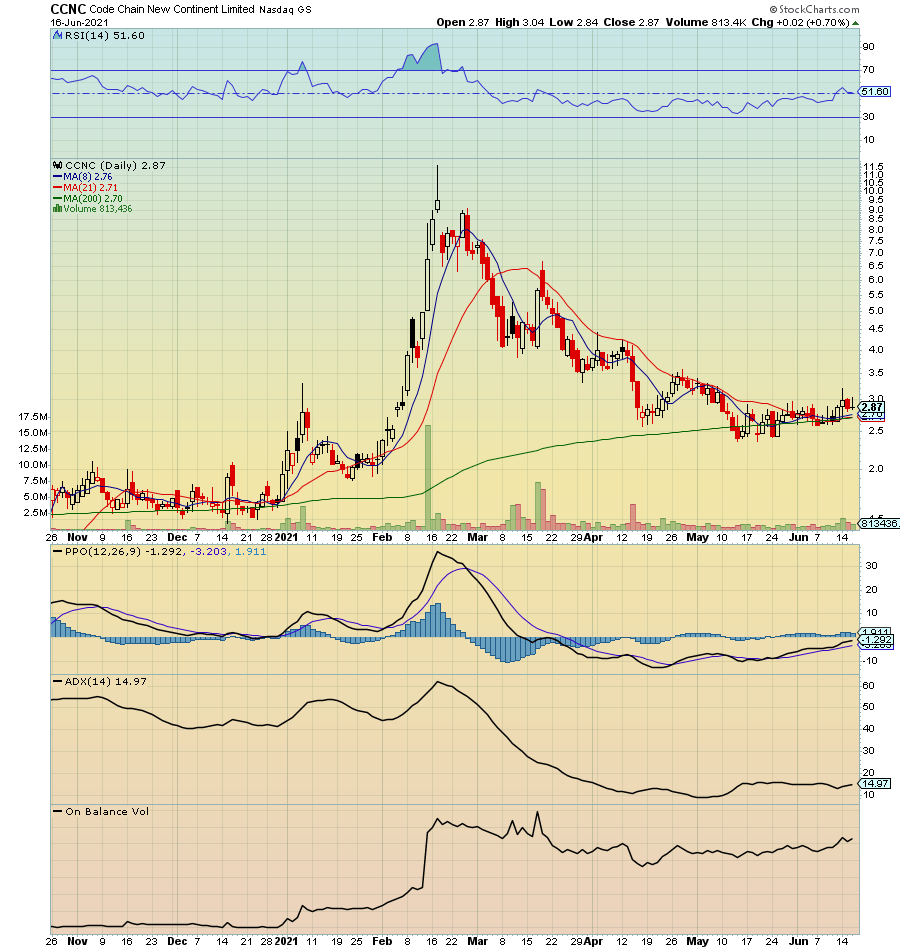The height and width of the screenshot is (950, 900).
Task: Click the volume bars icon beside Volume 813,436
Action: pos(58,208)
